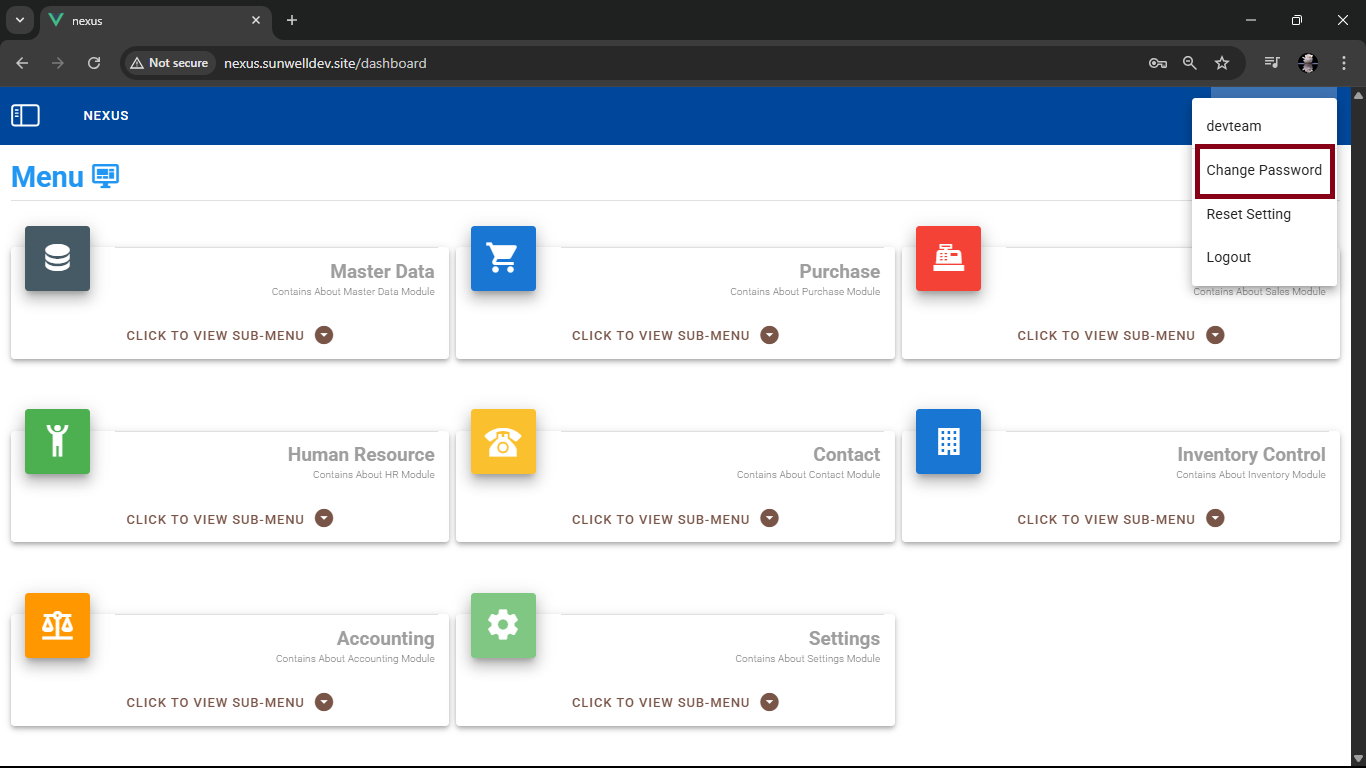
Task: Choose Reset Setting in the dropdown menu
Action: pyautogui.click(x=1248, y=214)
